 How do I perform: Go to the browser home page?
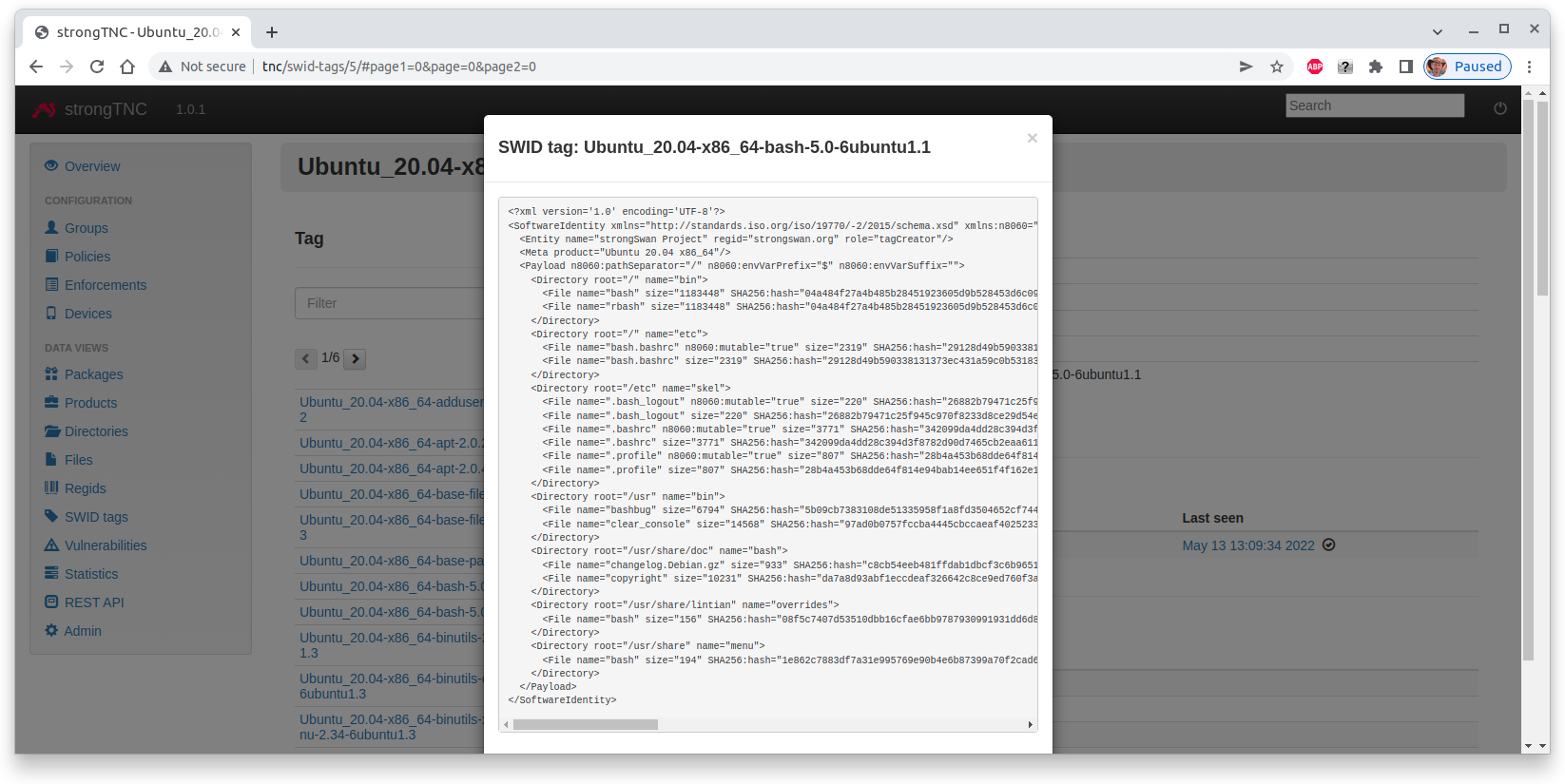pos(127,67)
